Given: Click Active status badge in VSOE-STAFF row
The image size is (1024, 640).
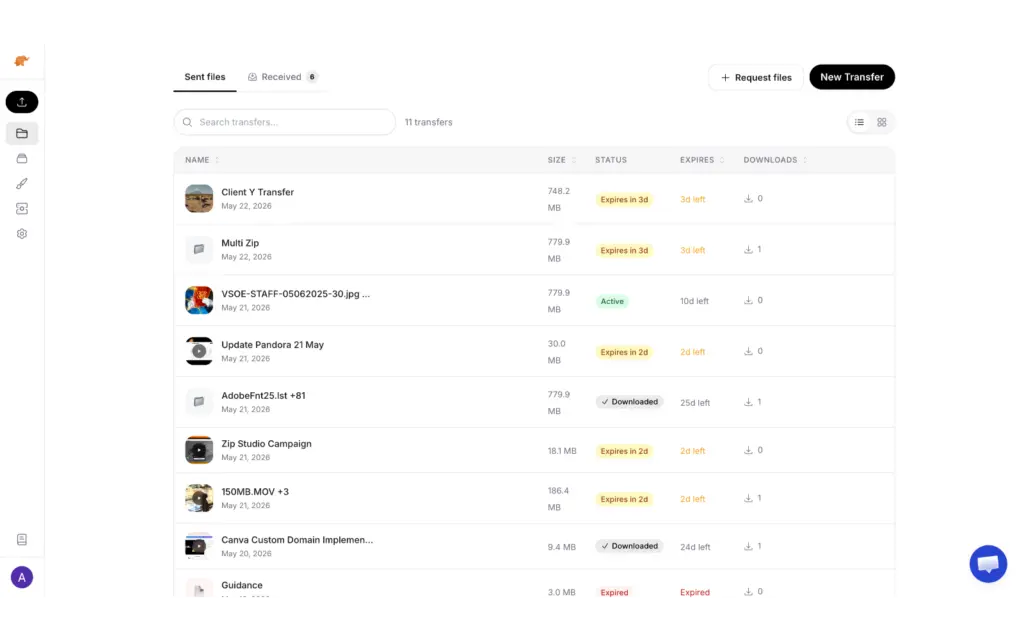Looking at the screenshot, I should coord(612,301).
